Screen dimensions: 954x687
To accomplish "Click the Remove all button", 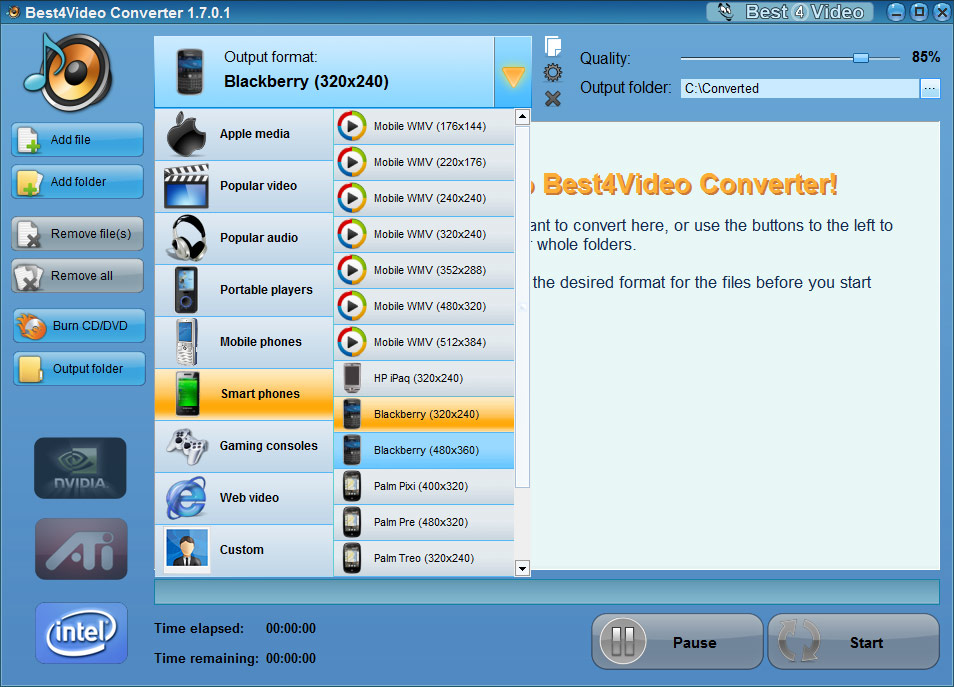I will pyautogui.click(x=77, y=276).
